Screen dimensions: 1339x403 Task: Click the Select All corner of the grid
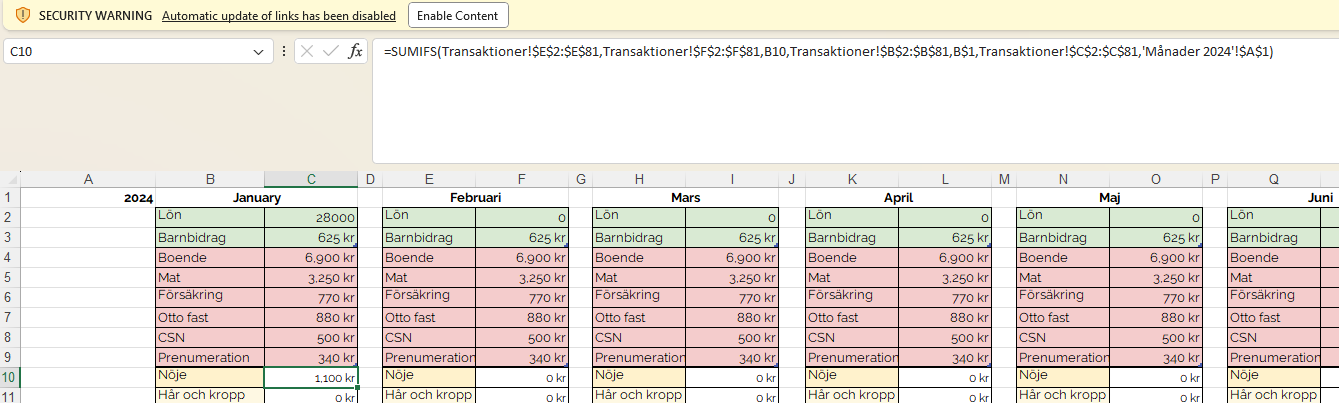click(10, 179)
